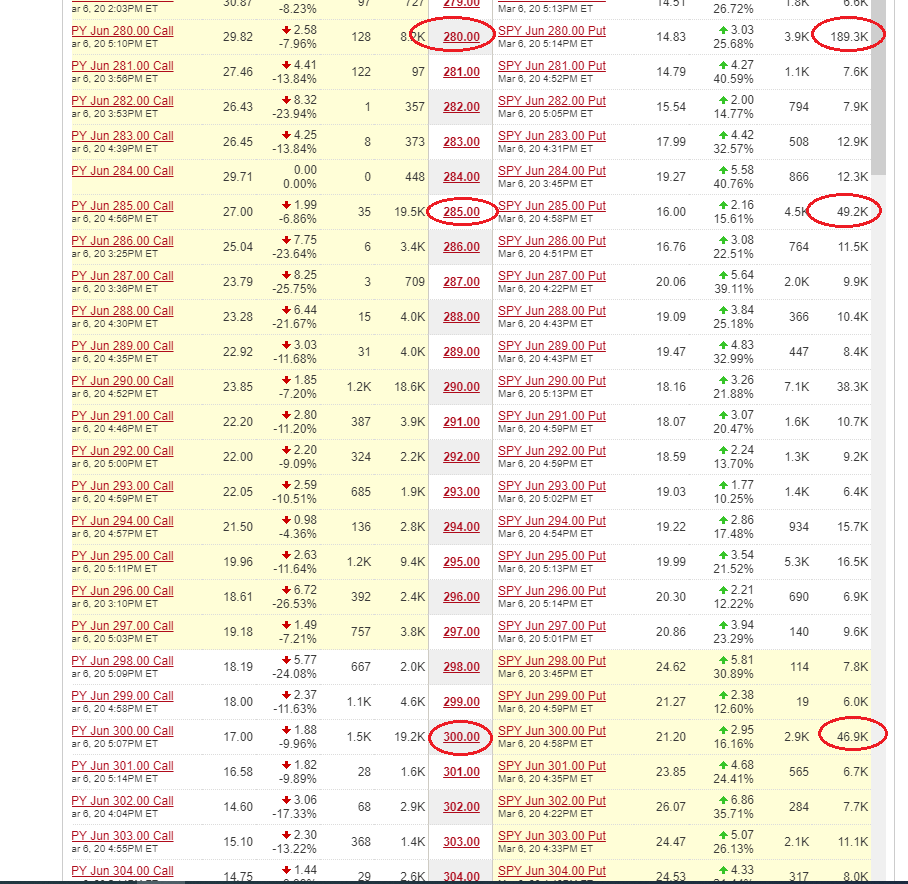The width and height of the screenshot is (908, 884).
Task: Open the Jun 287.00 Call link
Action: [x=122, y=276]
